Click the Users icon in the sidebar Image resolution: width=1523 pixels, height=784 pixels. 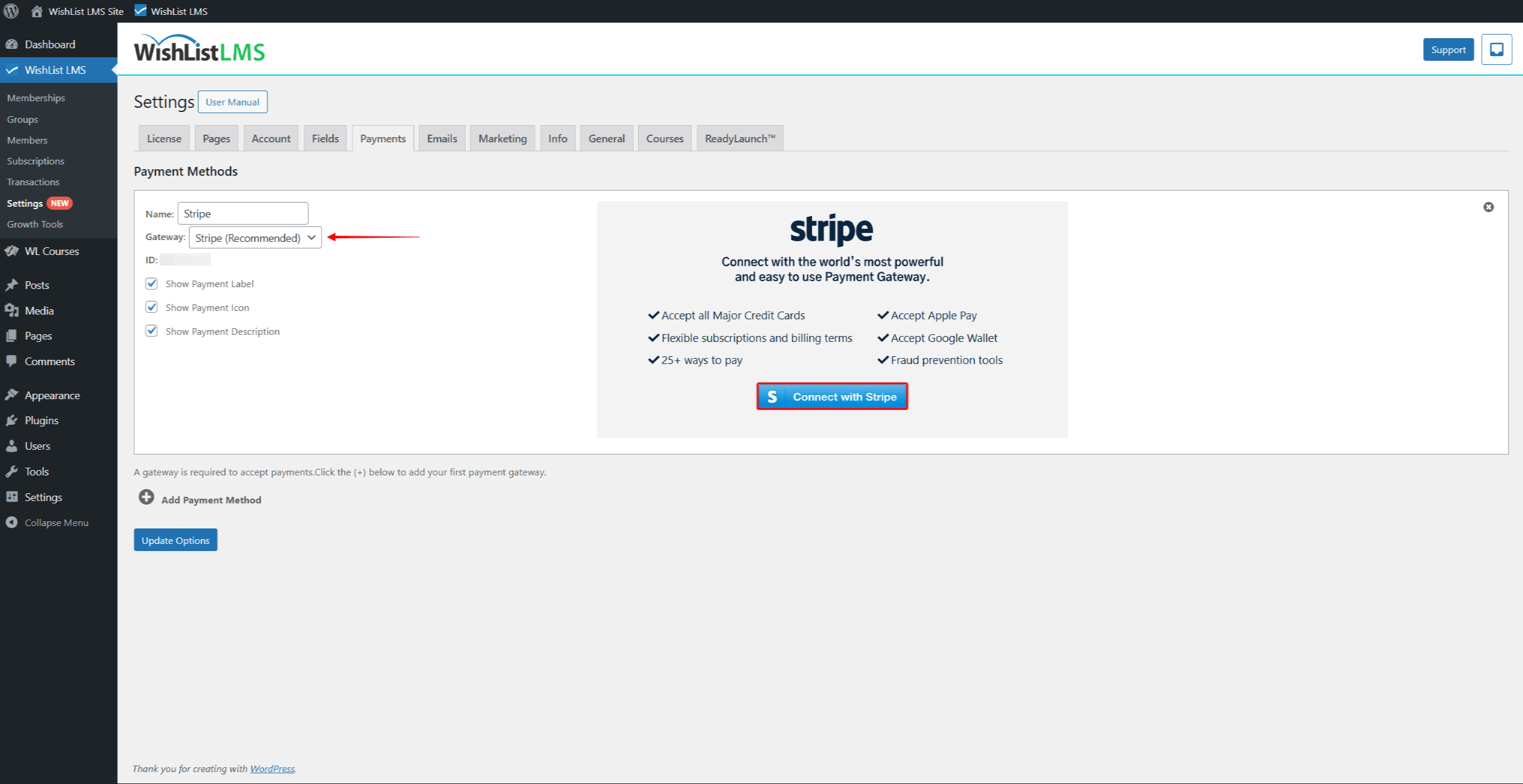point(13,446)
